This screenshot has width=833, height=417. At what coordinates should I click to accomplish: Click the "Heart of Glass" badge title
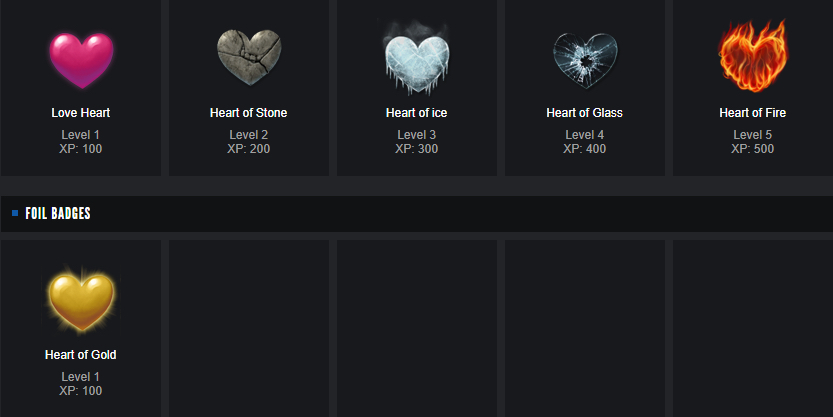coord(585,113)
